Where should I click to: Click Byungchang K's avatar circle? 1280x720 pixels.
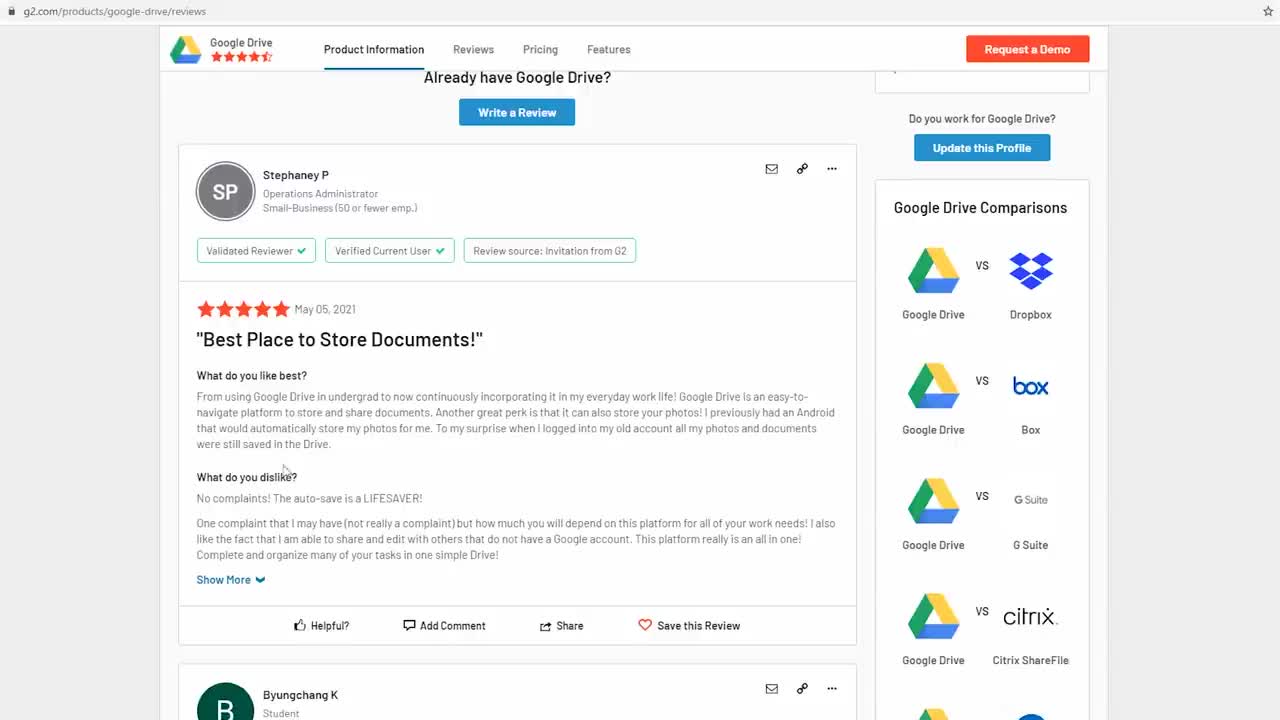click(226, 702)
